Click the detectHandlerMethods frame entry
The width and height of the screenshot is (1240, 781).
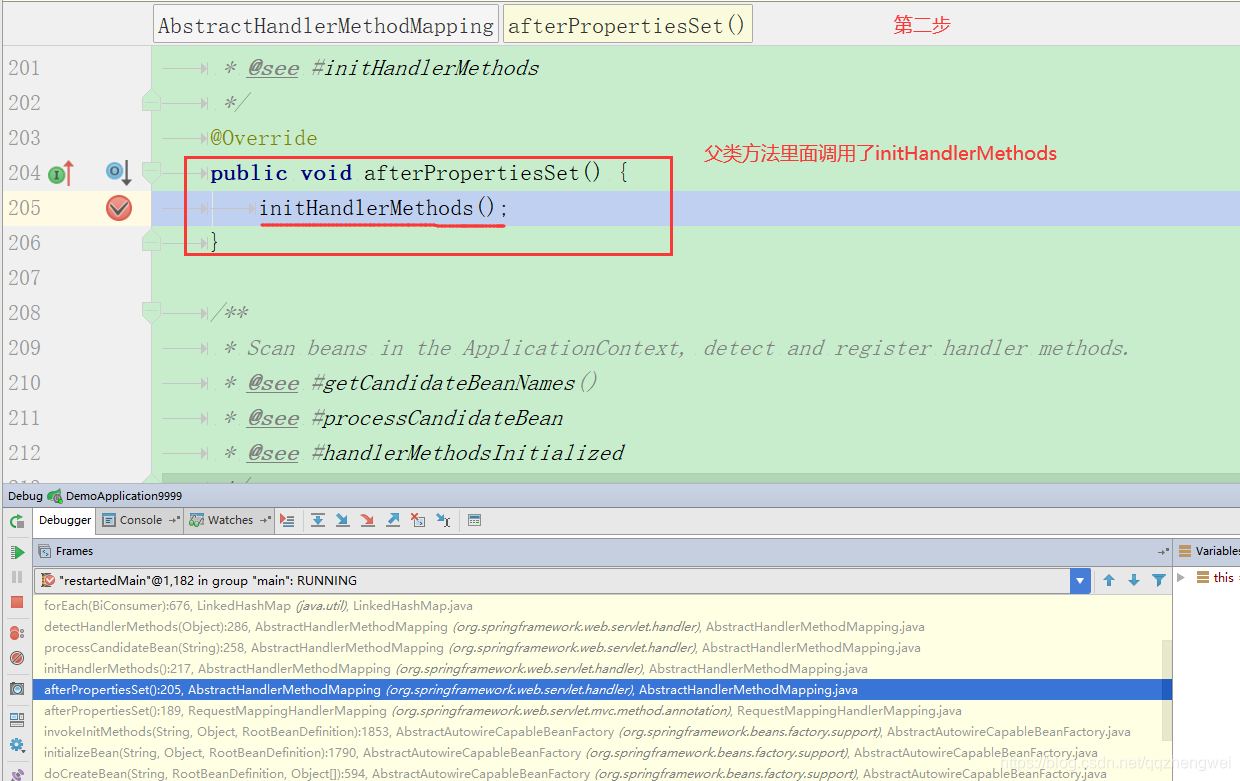200,625
